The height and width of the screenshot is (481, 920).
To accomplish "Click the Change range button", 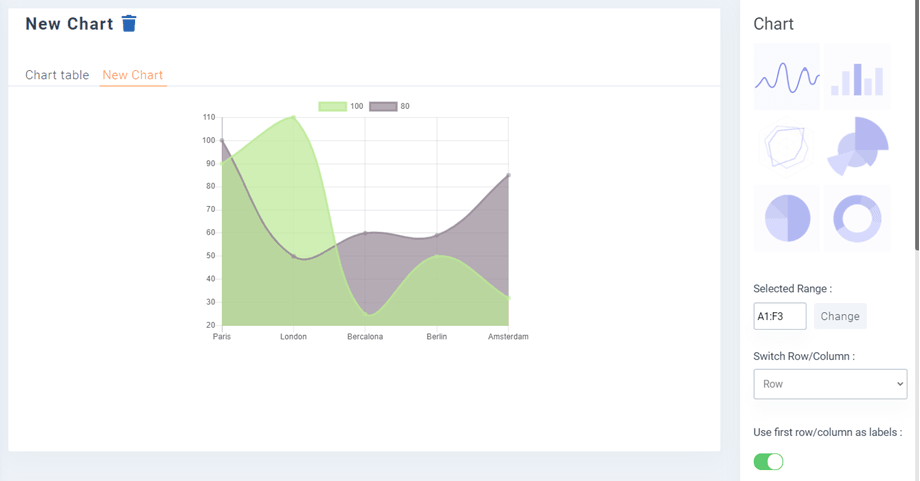I will click(x=840, y=316).
